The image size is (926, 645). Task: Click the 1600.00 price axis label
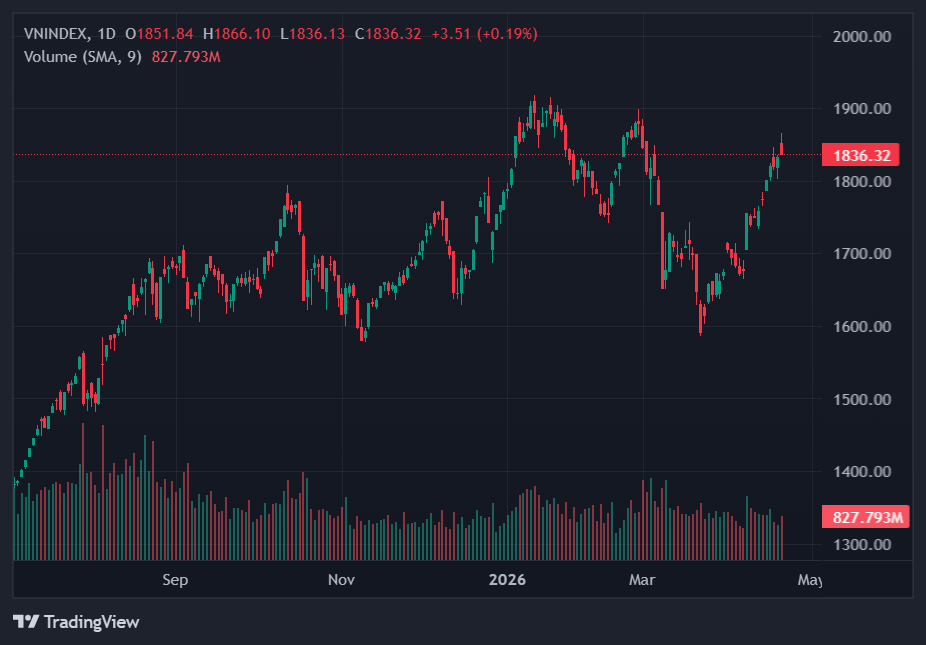coord(861,327)
